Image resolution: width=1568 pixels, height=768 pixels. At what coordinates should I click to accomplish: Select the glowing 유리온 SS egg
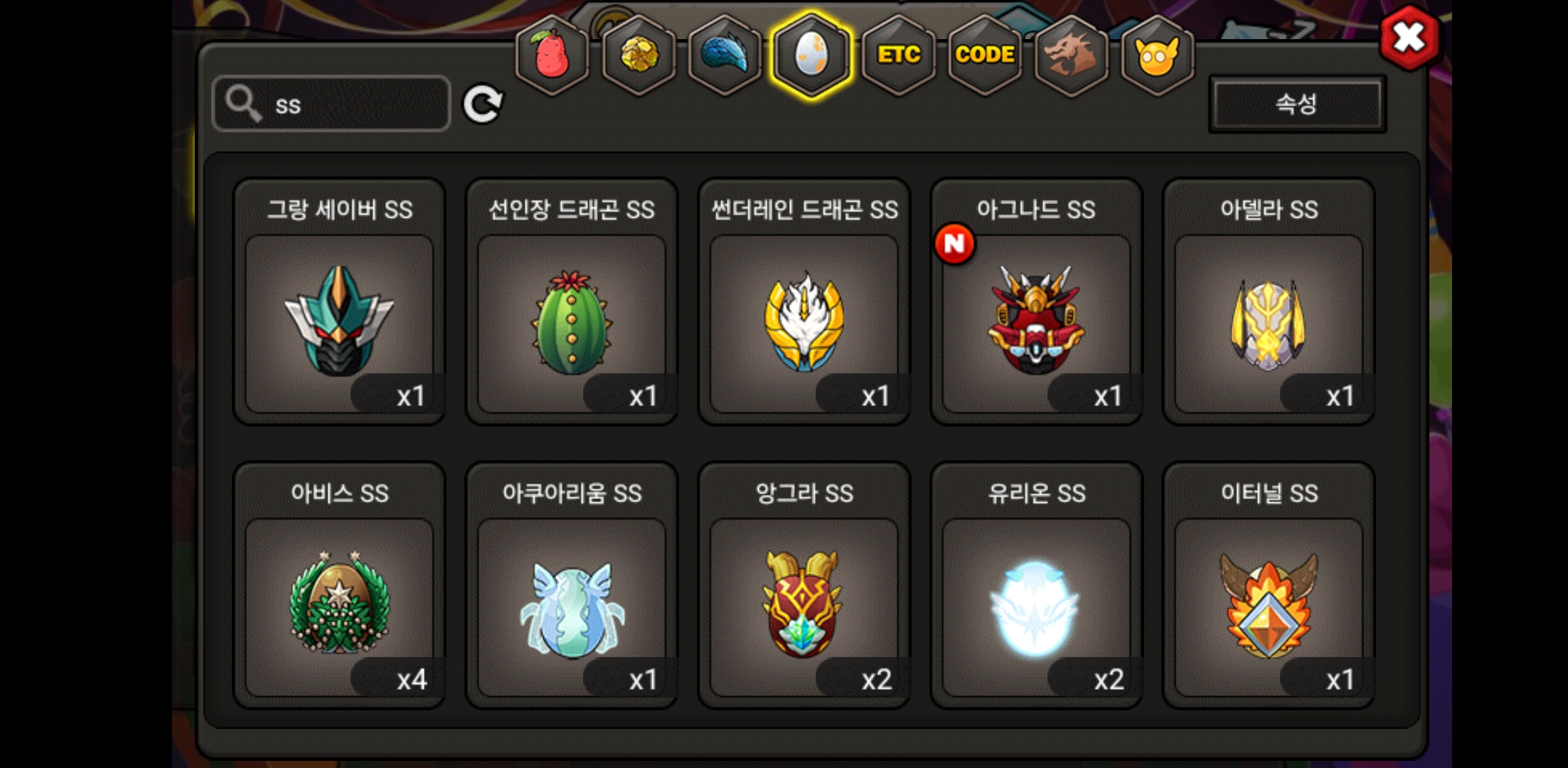click(x=1037, y=585)
